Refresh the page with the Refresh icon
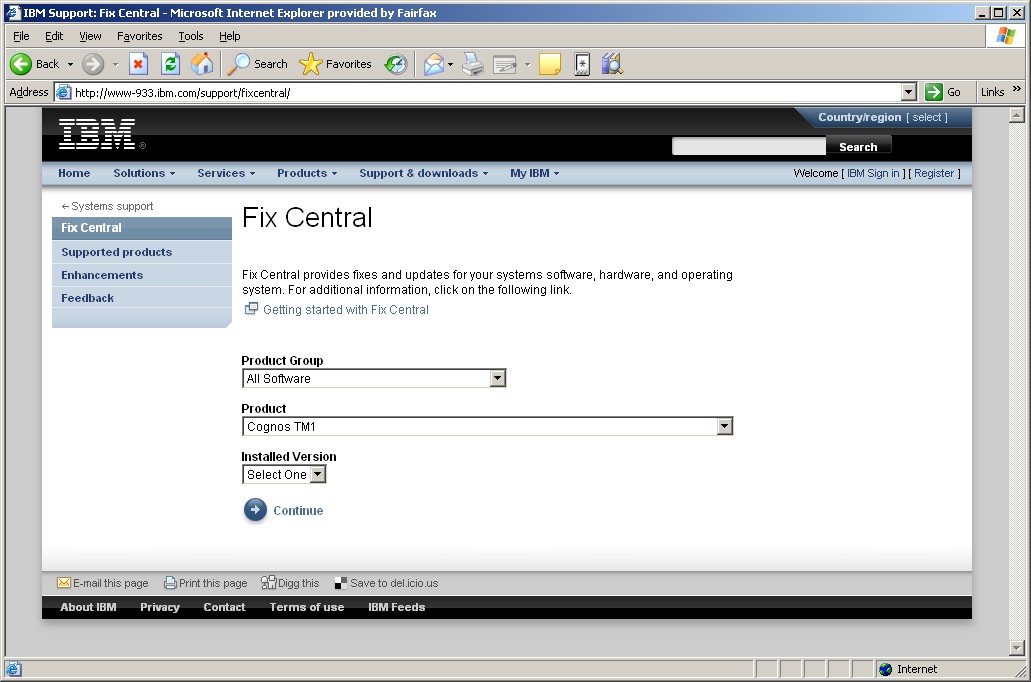 [170, 64]
